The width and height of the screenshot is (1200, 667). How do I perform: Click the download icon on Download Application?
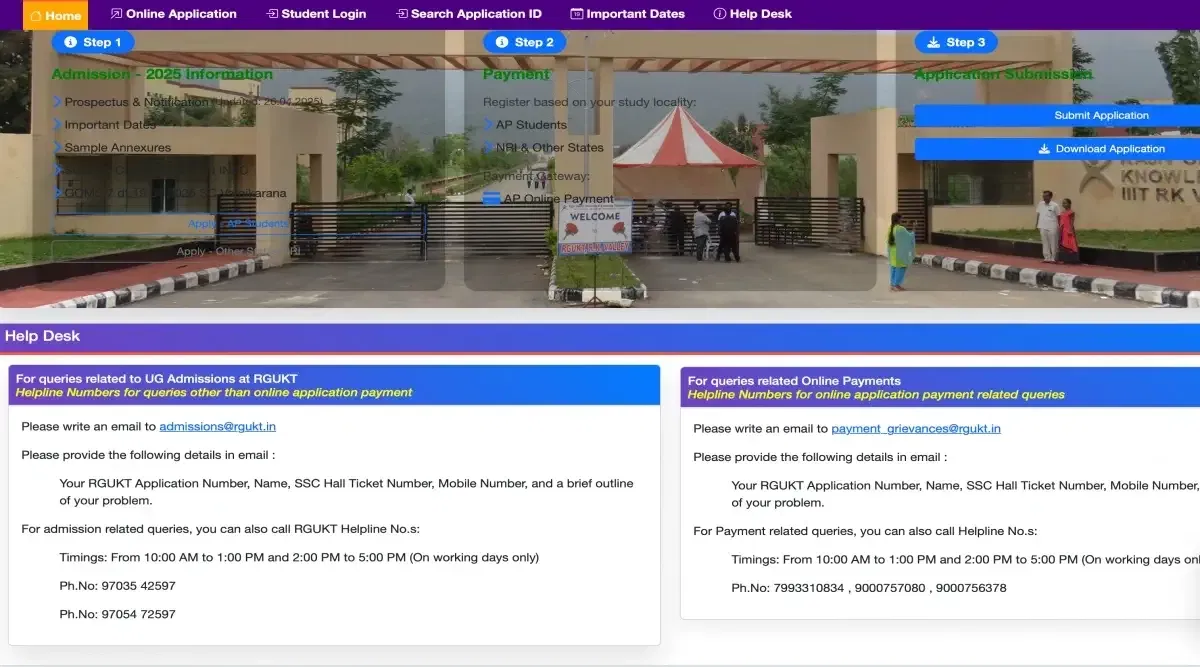(x=1044, y=149)
